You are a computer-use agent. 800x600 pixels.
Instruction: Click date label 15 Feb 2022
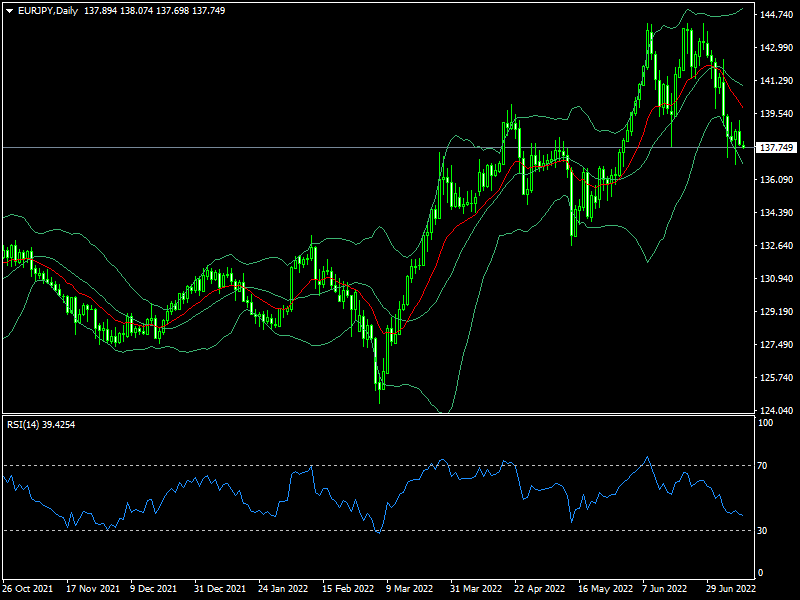(x=348, y=588)
